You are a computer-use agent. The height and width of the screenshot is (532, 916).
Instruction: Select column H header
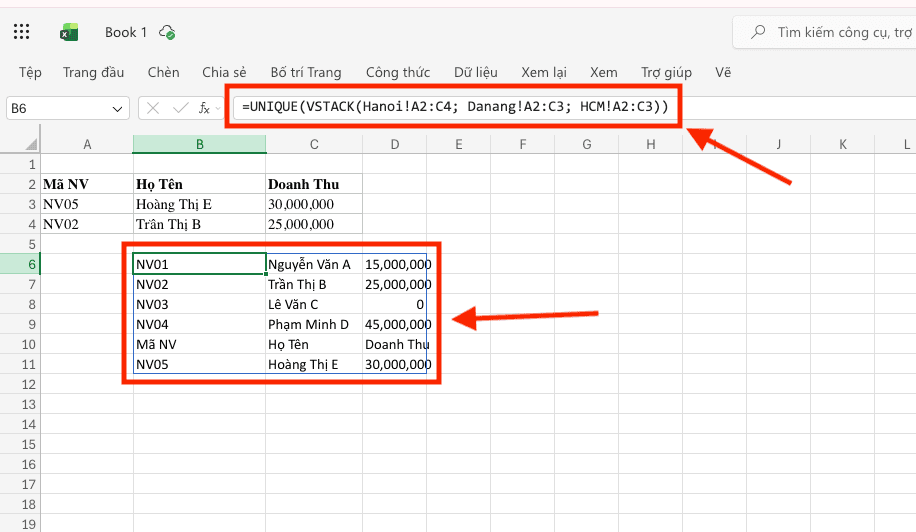(x=651, y=144)
